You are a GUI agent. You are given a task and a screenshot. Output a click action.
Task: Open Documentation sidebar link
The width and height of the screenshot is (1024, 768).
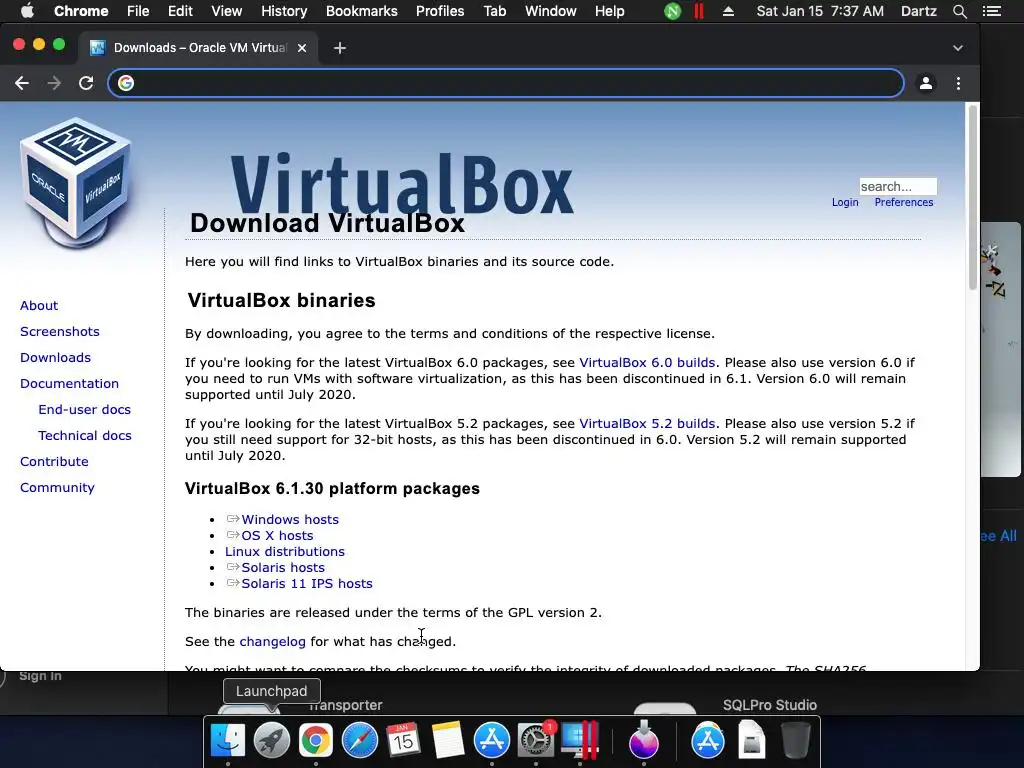69,384
